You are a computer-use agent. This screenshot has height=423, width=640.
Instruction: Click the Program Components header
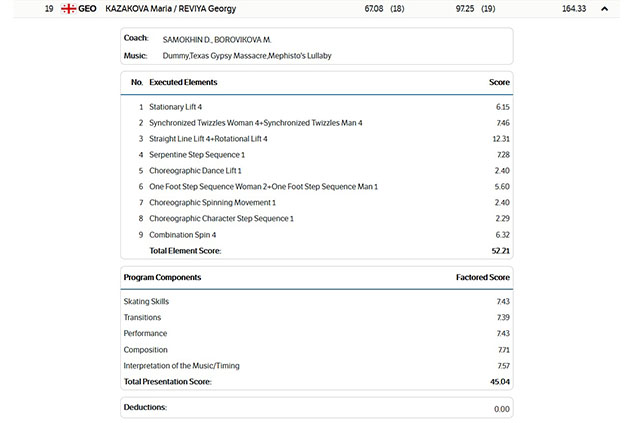pos(162,277)
